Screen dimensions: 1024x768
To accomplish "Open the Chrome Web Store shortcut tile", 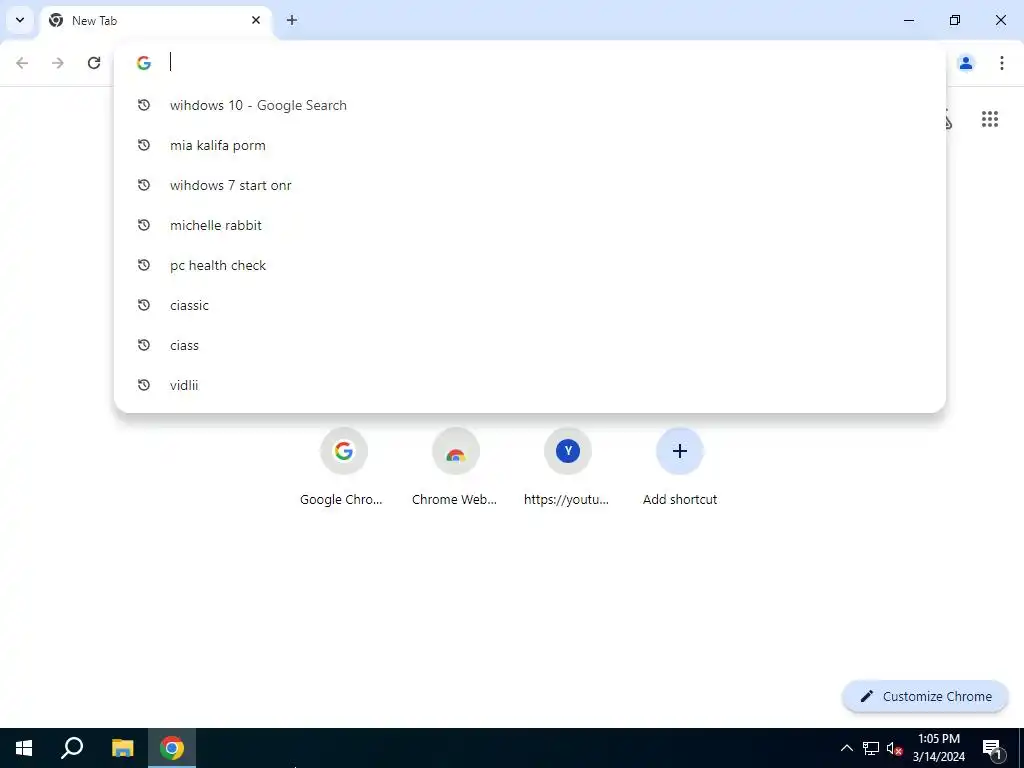I will pyautogui.click(x=455, y=467).
